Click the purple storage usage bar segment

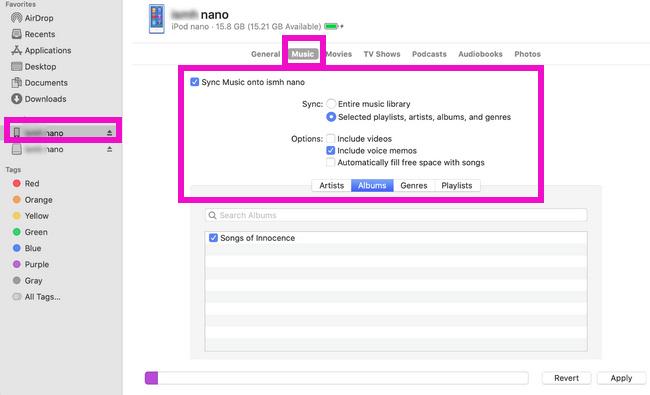151,378
